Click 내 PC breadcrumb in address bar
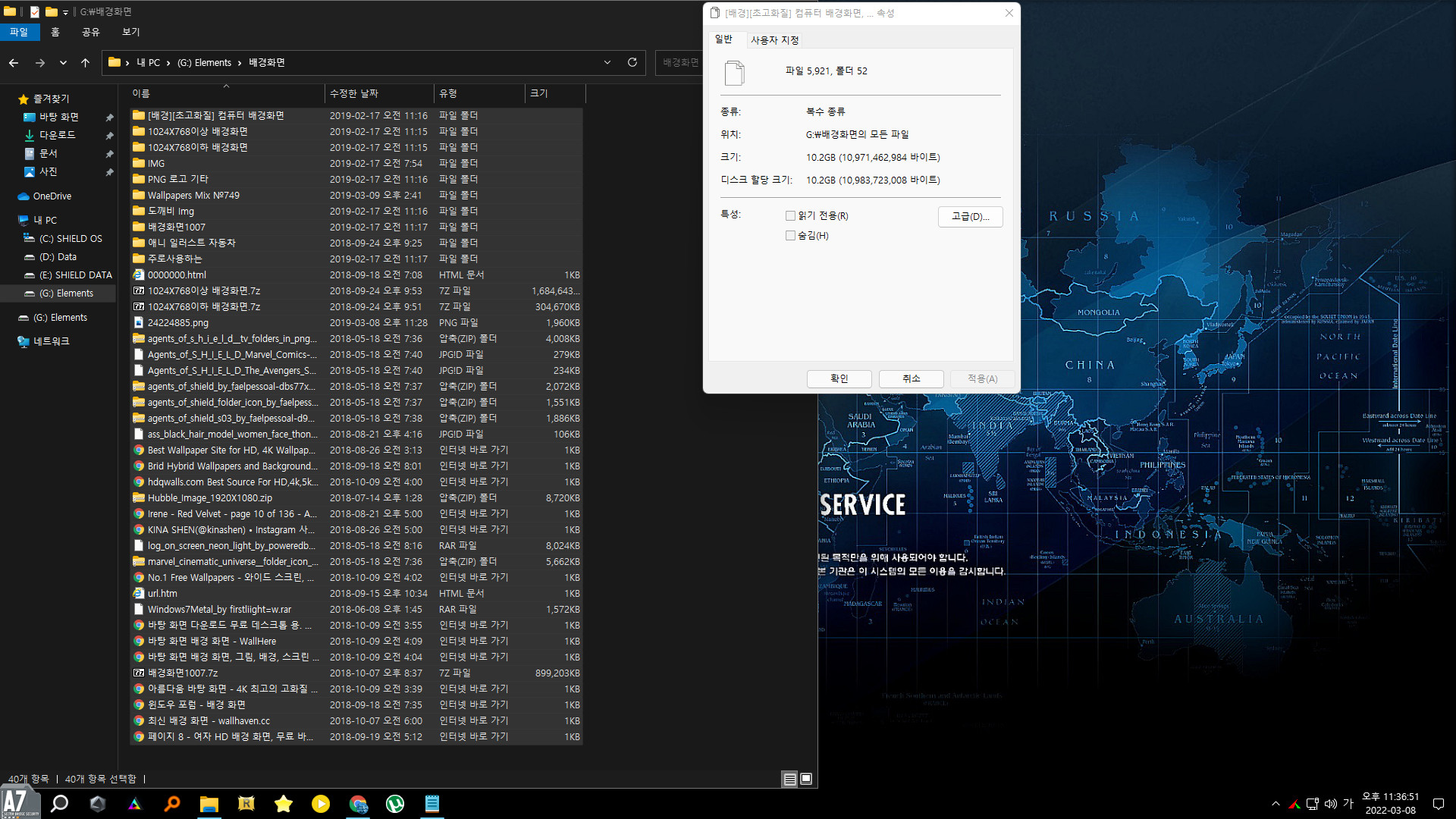This screenshot has height=819, width=1456. (149, 62)
